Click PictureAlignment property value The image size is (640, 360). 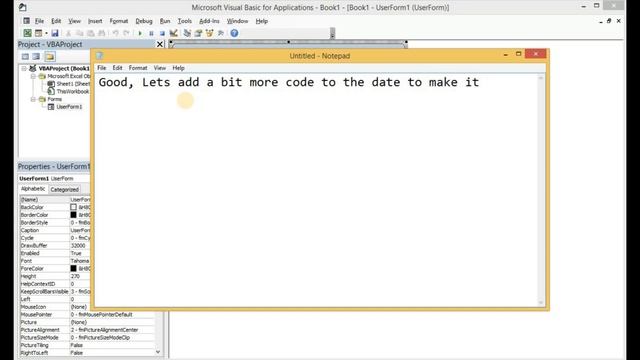pos(104,330)
